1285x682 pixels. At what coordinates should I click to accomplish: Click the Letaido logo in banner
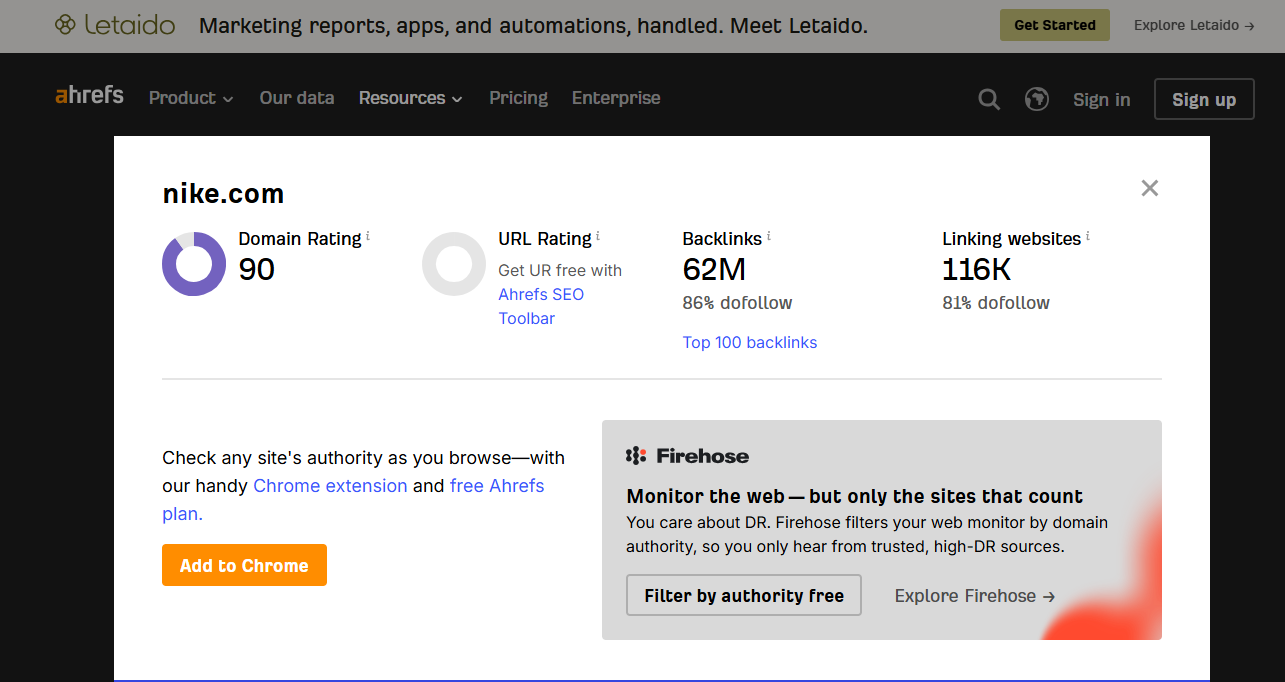[115, 25]
